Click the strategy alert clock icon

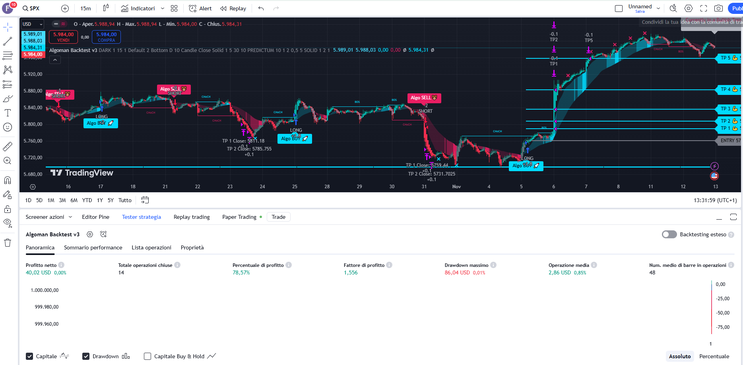tap(104, 234)
